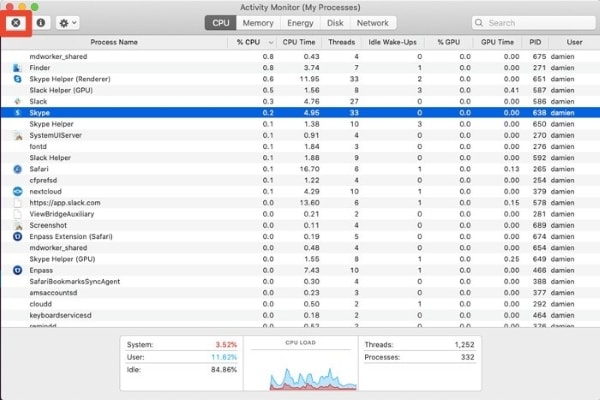Screen dimensions: 600x400
Task: Select the amsaccountsd process
Action: 300,293
